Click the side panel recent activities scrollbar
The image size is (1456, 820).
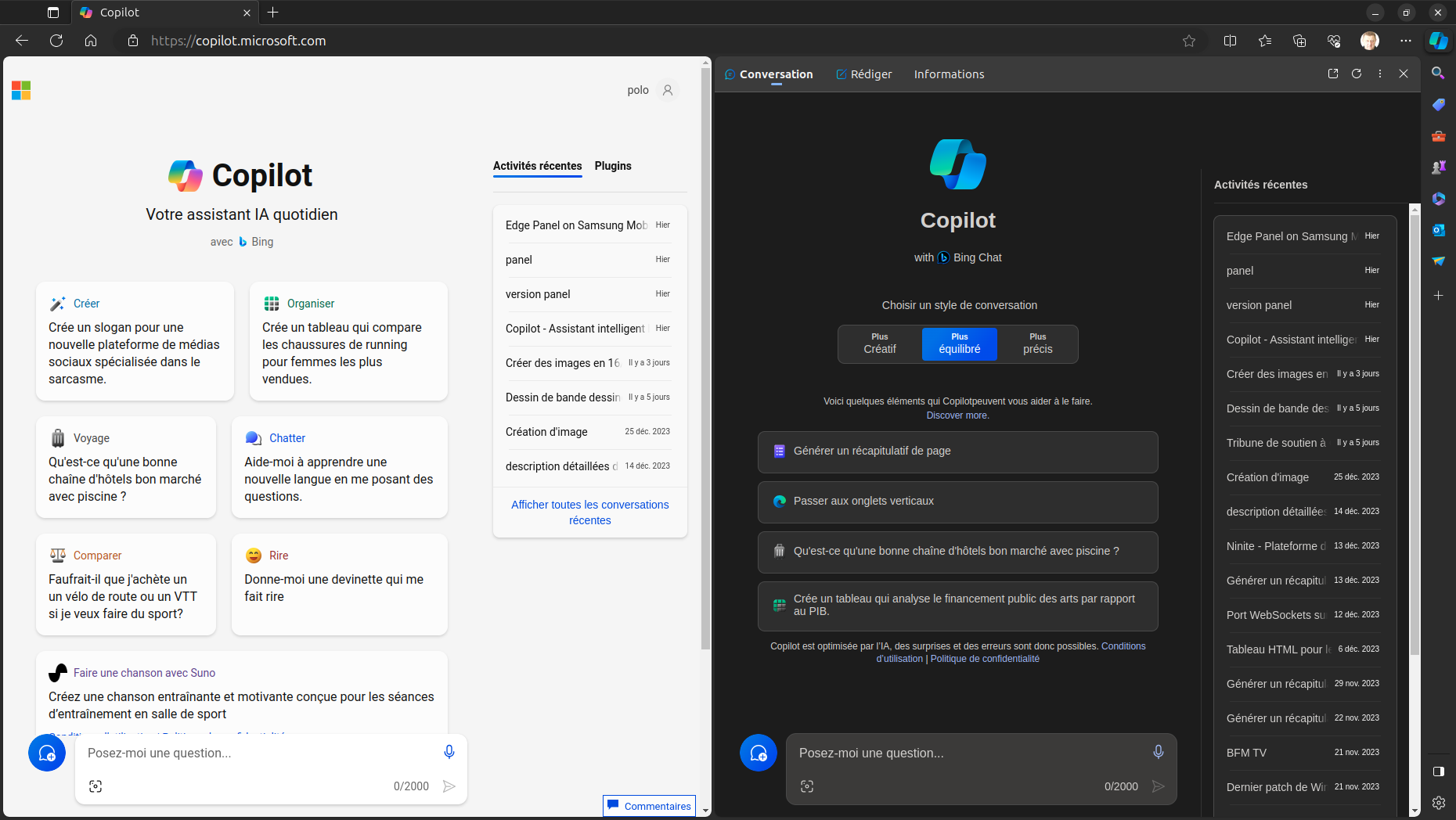click(x=1415, y=434)
